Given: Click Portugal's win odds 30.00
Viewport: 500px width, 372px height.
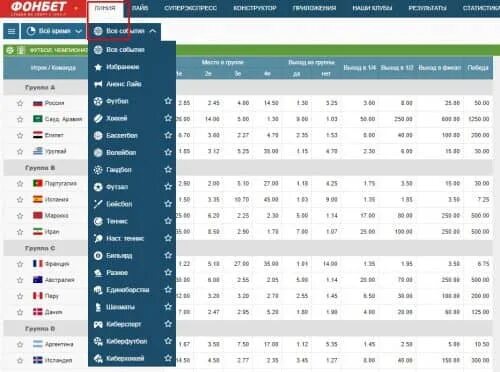Looking at the screenshot, I should coord(482,184).
